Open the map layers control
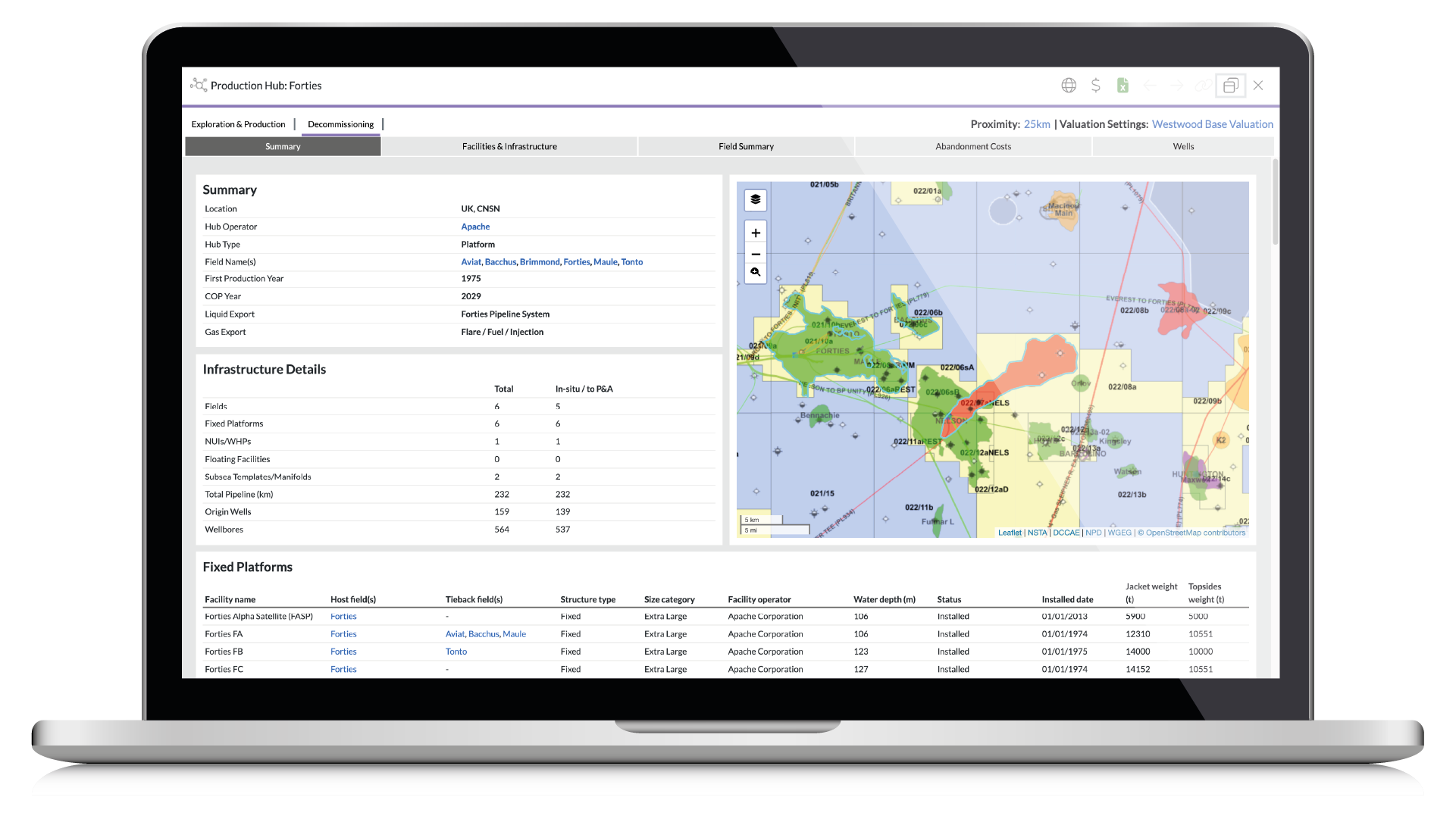 coord(756,200)
